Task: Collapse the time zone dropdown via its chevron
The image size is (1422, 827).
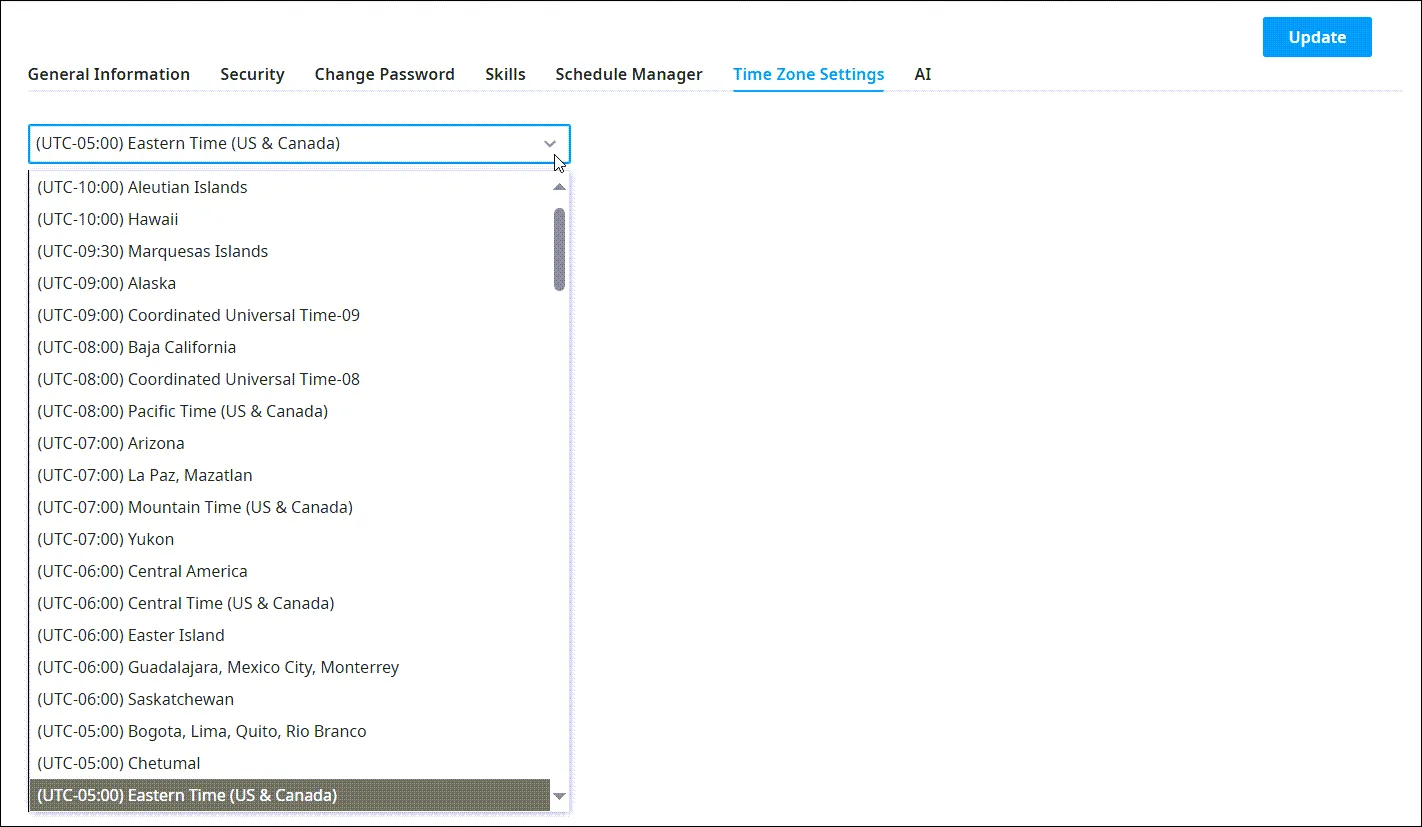Action: pos(550,144)
